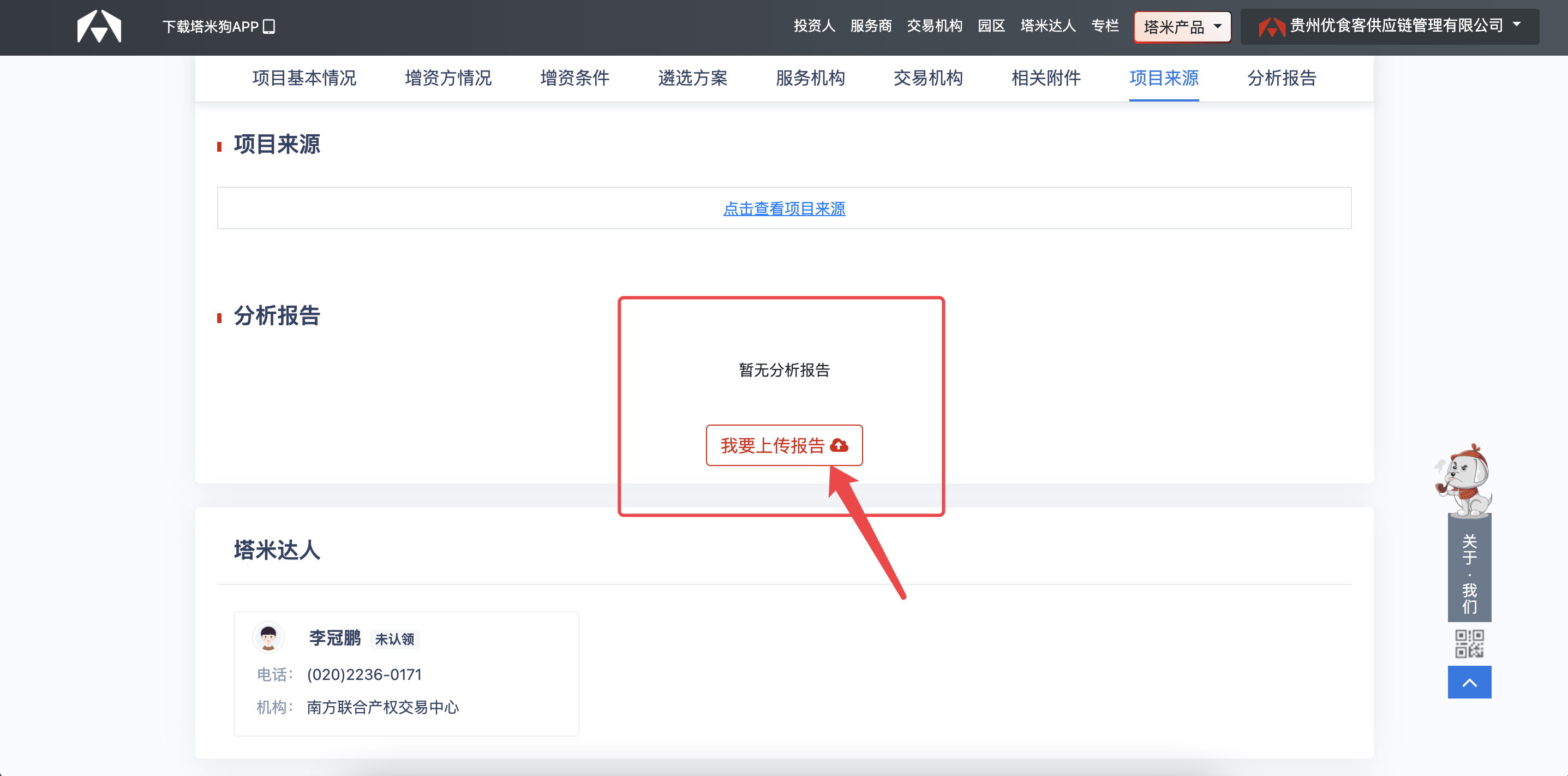Image resolution: width=1568 pixels, height=776 pixels.
Task: Click the blue back-to-top arrow button
Action: (1469, 682)
